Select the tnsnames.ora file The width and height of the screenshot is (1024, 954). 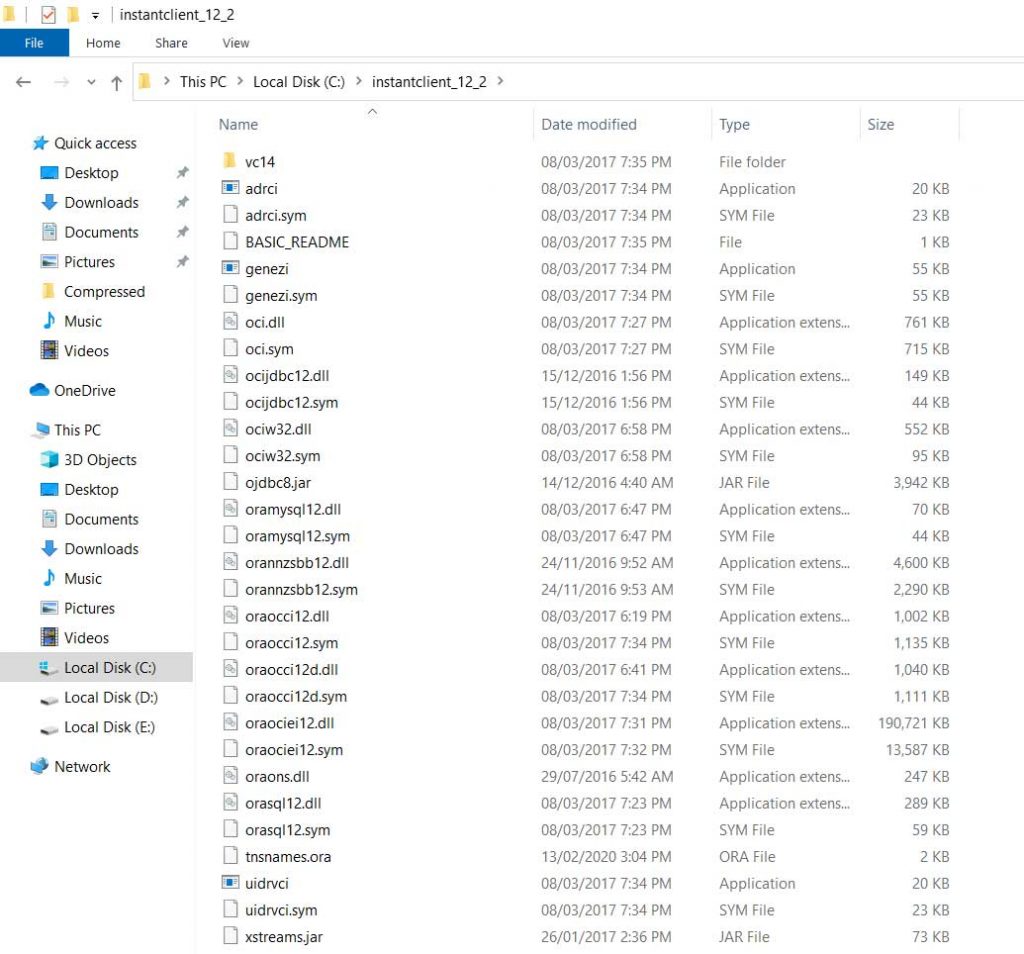point(287,857)
